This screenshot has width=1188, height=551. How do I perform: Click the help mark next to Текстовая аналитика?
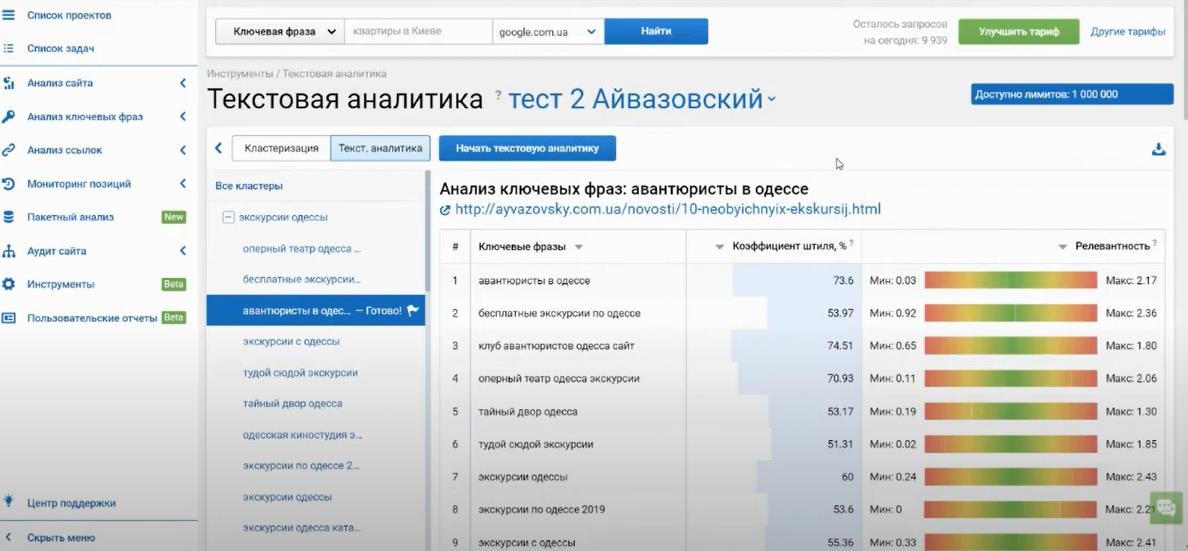point(498,95)
